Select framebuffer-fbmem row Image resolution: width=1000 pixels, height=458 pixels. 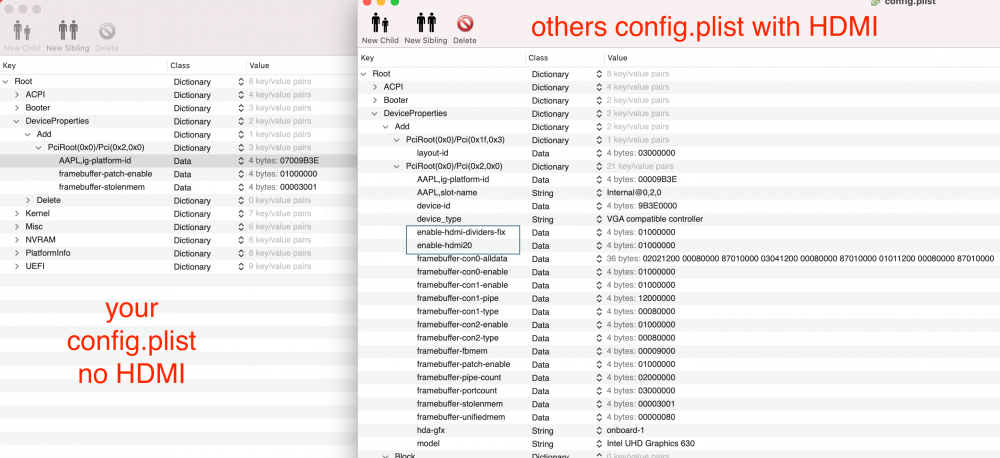point(679,351)
